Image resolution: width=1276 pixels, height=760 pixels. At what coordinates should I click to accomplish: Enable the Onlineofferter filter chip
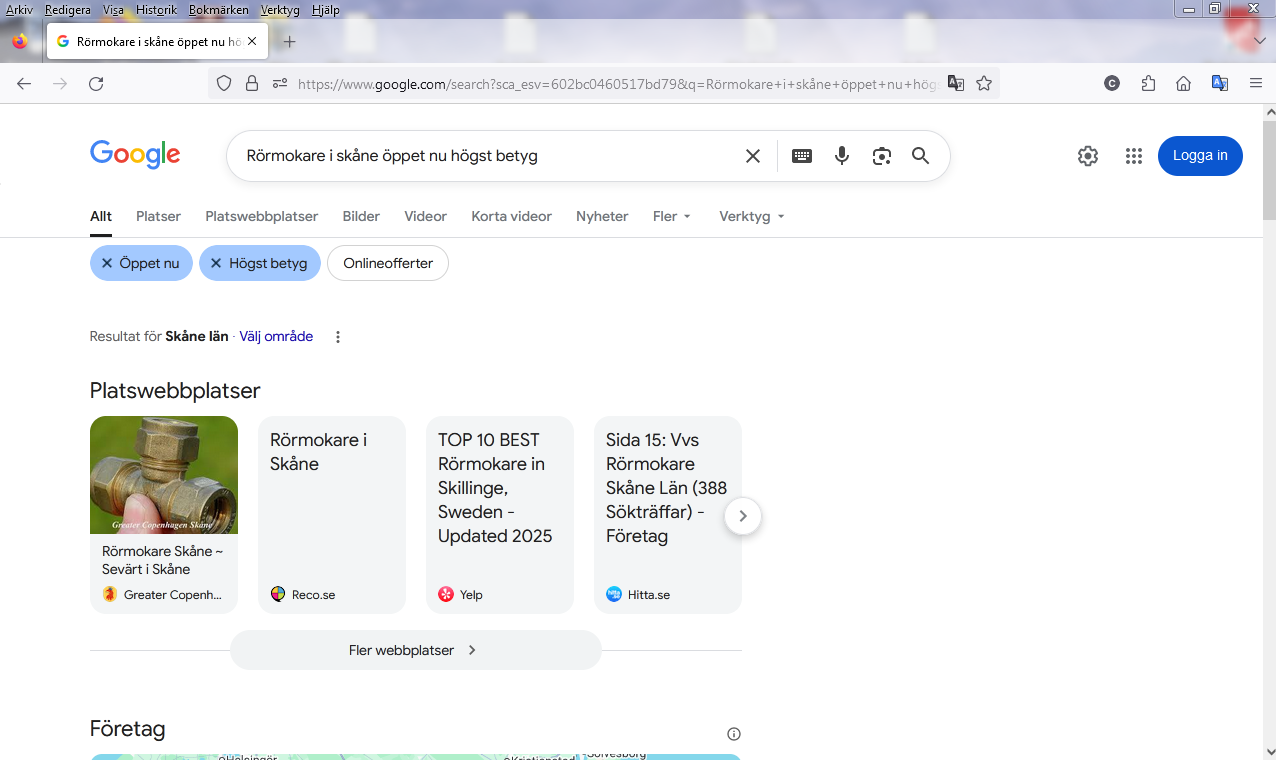(388, 263)
